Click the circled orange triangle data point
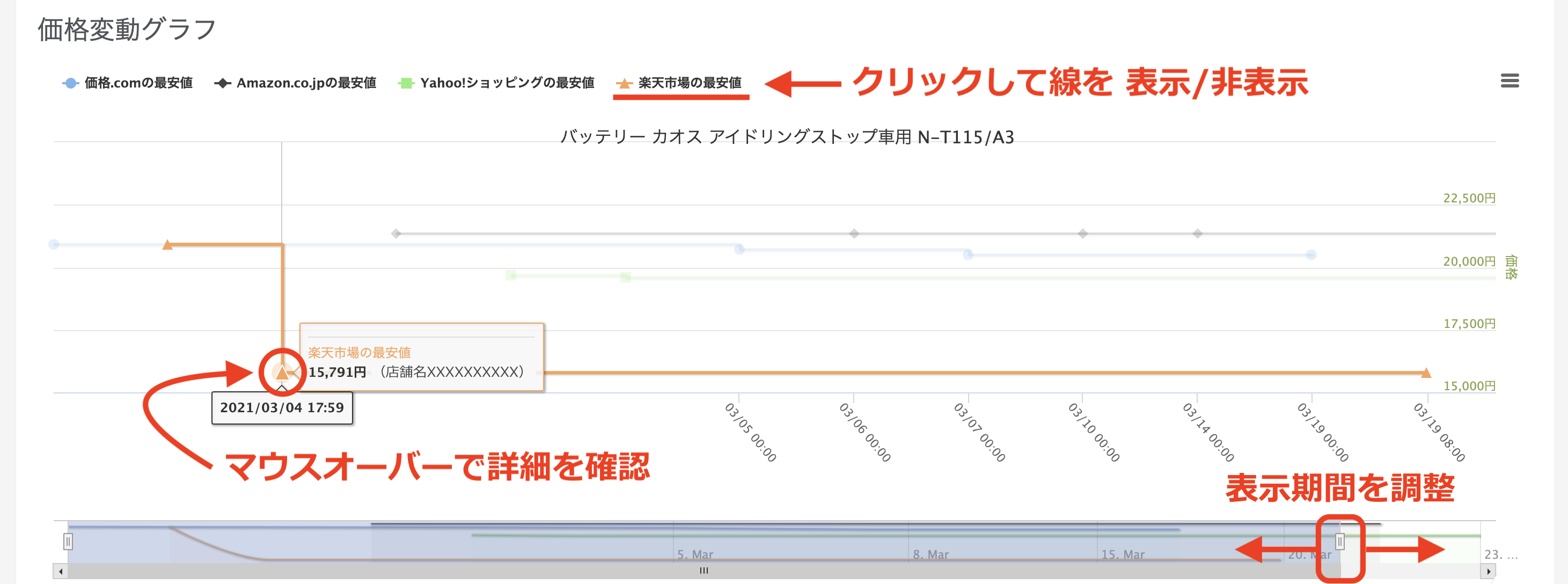The height and width of the screenshot is (584, 1568). coord(282,371)
